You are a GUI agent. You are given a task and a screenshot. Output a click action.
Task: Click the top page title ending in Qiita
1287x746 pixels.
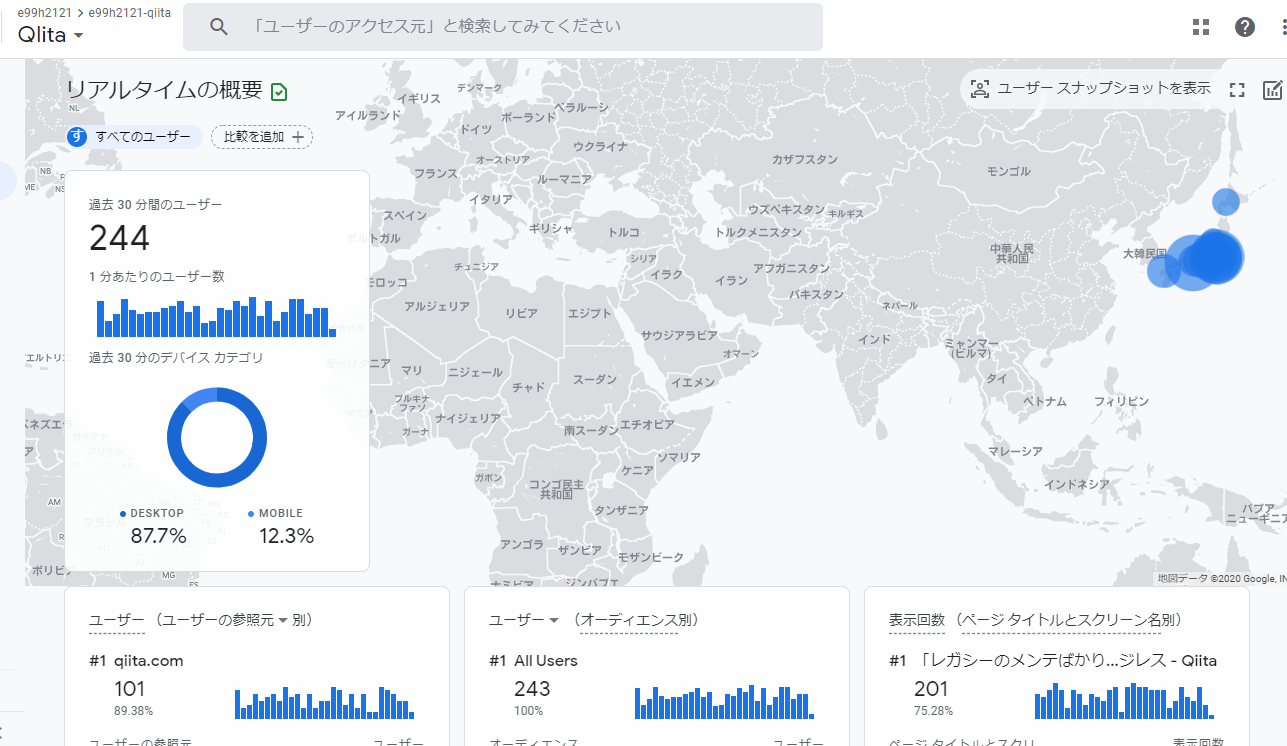[1053, 661]
